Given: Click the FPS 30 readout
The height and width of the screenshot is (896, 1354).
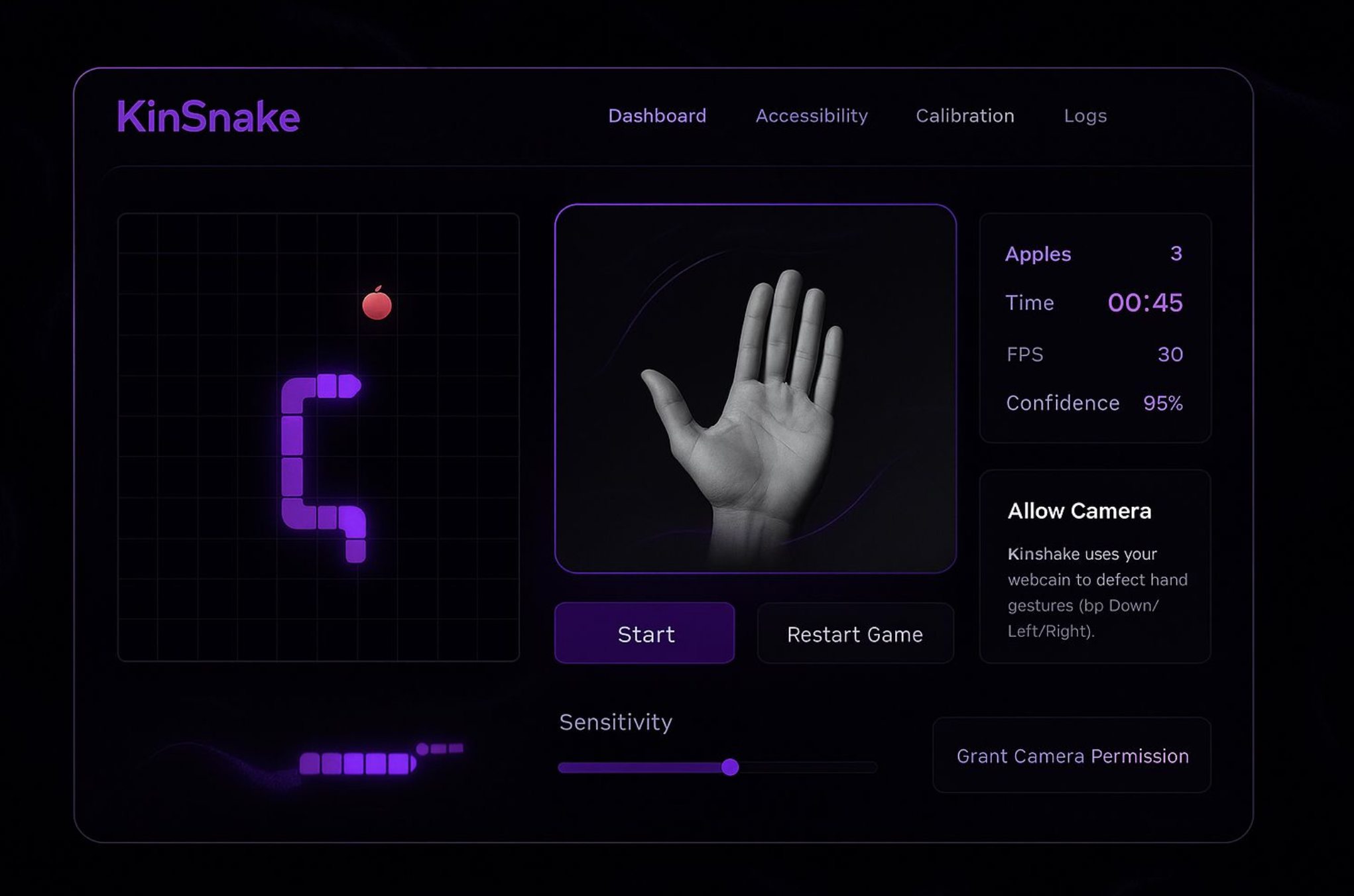Looking at the screenshot, I should click(1170, 355).
